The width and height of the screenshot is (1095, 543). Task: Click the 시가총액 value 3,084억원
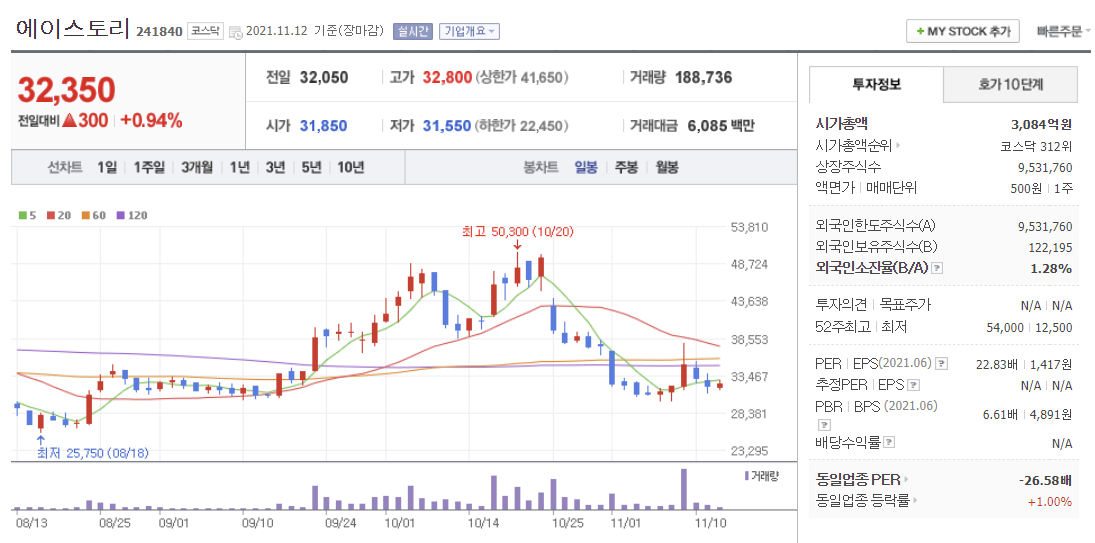pos(1041,124)
